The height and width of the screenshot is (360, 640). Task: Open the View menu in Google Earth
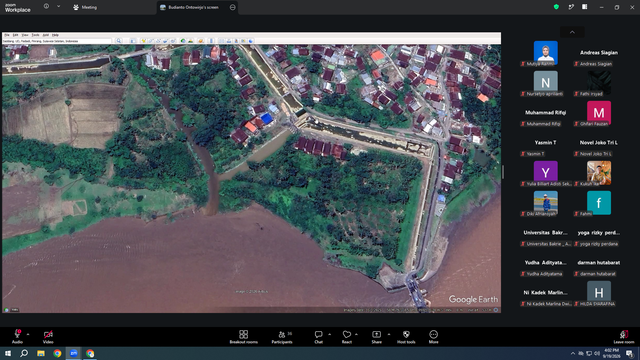tap(25, 35)
